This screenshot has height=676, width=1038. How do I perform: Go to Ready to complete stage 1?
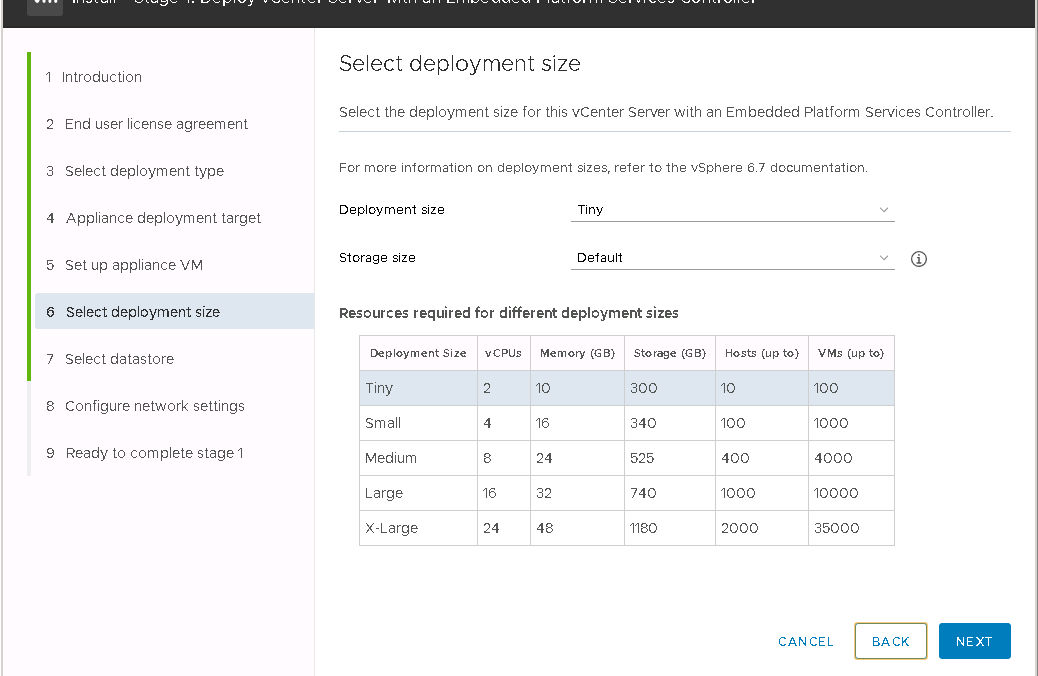point(154,453)
